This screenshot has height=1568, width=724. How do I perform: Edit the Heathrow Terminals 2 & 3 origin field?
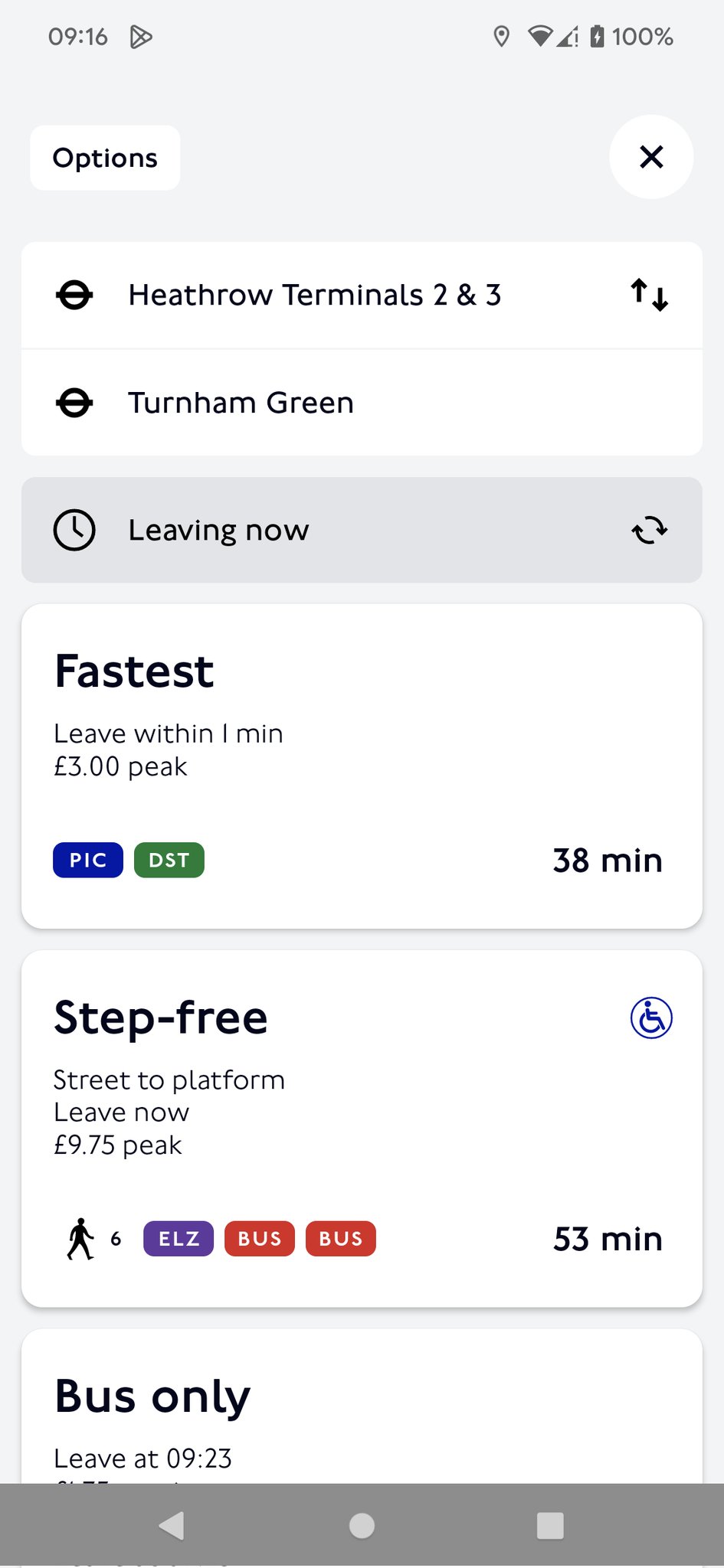(314, 295)
